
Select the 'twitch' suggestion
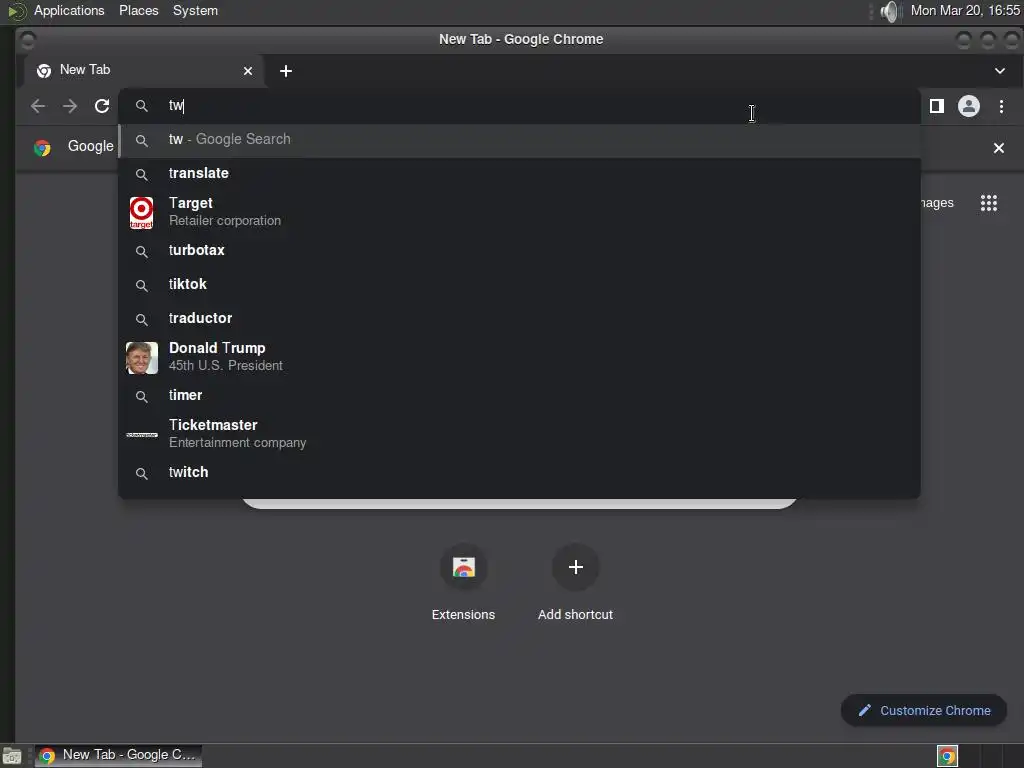(x=519, y=473)
